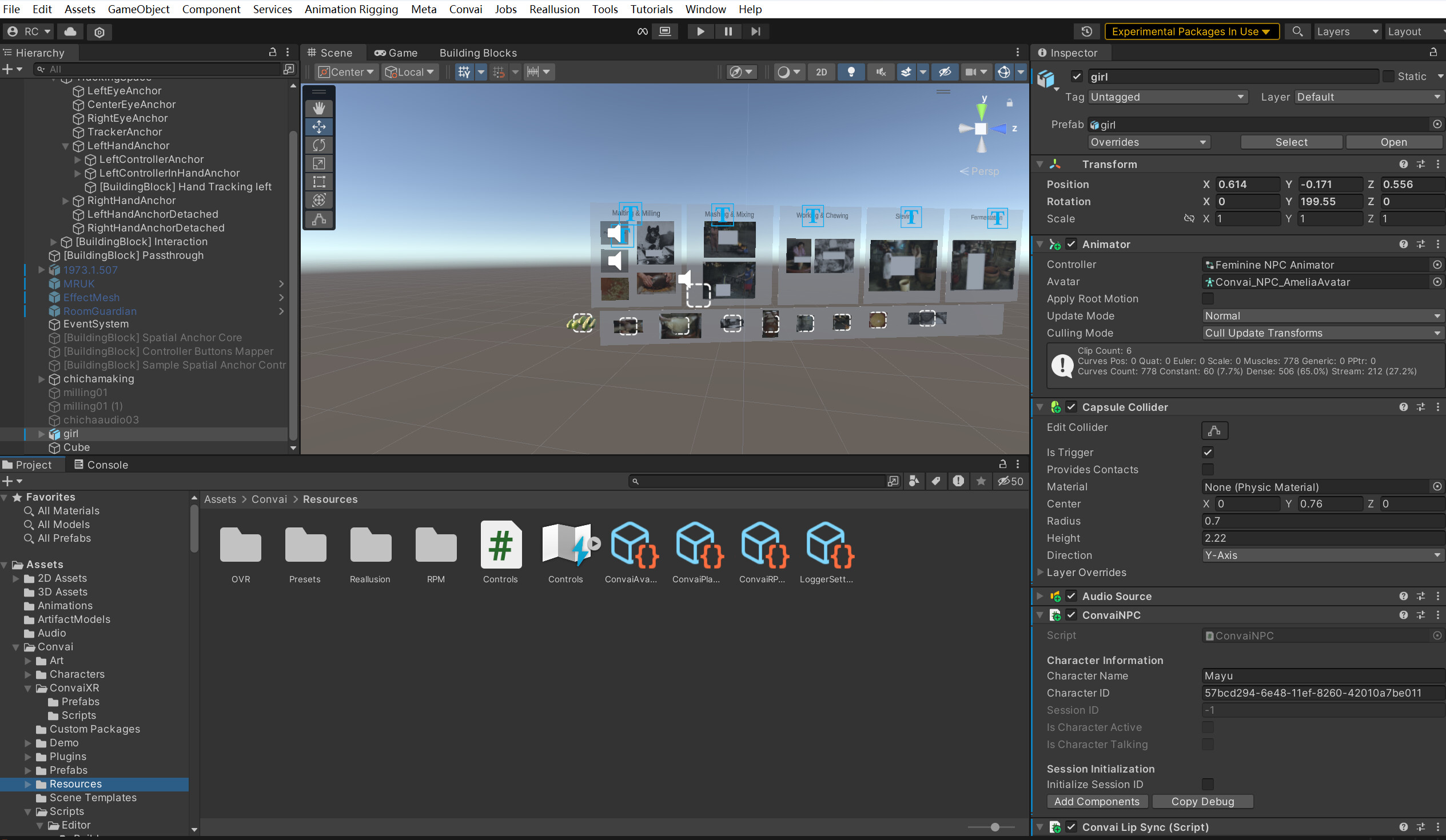Open the Layers dropdown
1446x840 pixels.
pyautogui.click(x=1347, y=31)
